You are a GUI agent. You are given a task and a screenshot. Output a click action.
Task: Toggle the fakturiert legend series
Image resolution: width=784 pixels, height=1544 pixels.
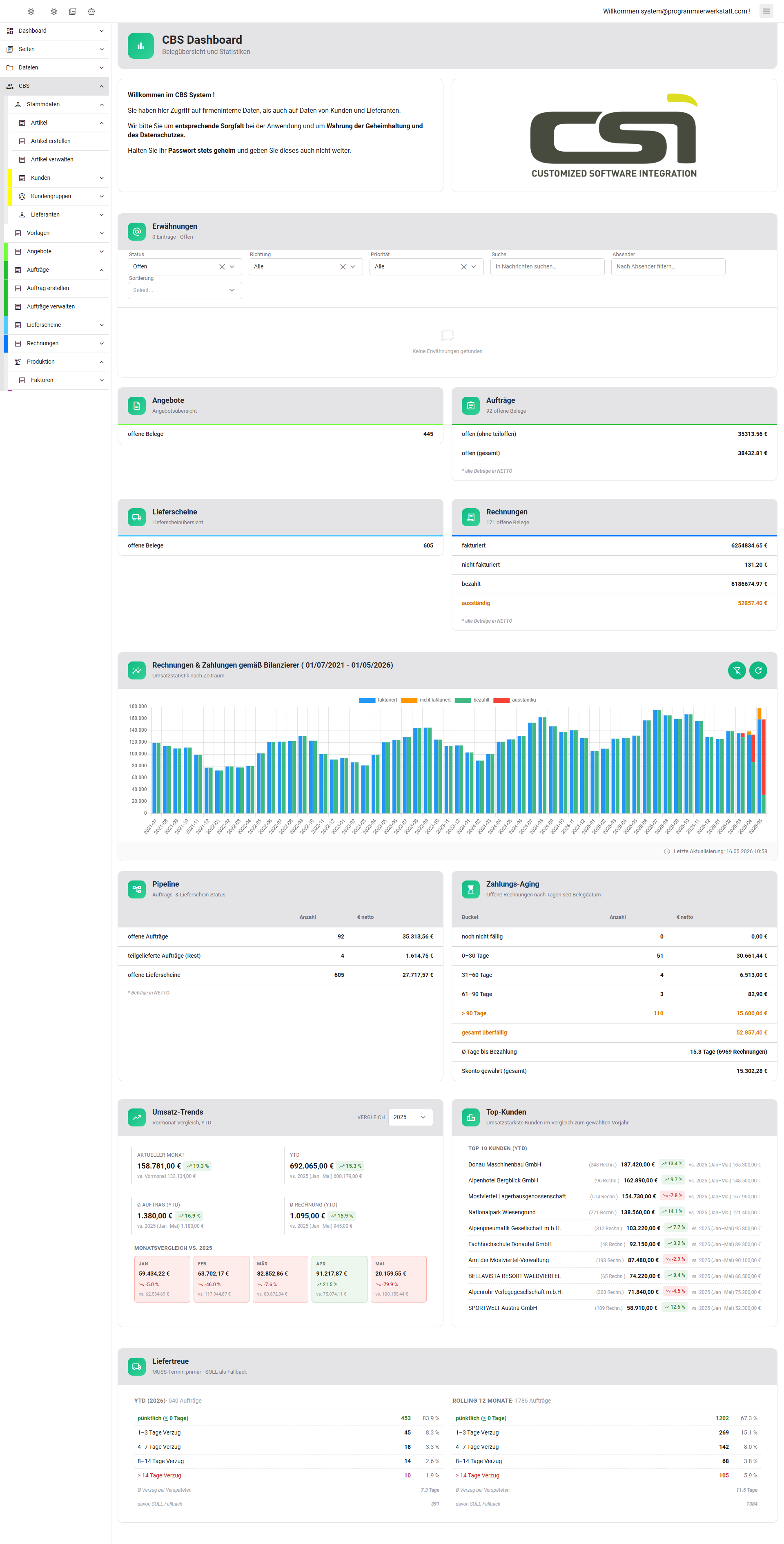378,700
